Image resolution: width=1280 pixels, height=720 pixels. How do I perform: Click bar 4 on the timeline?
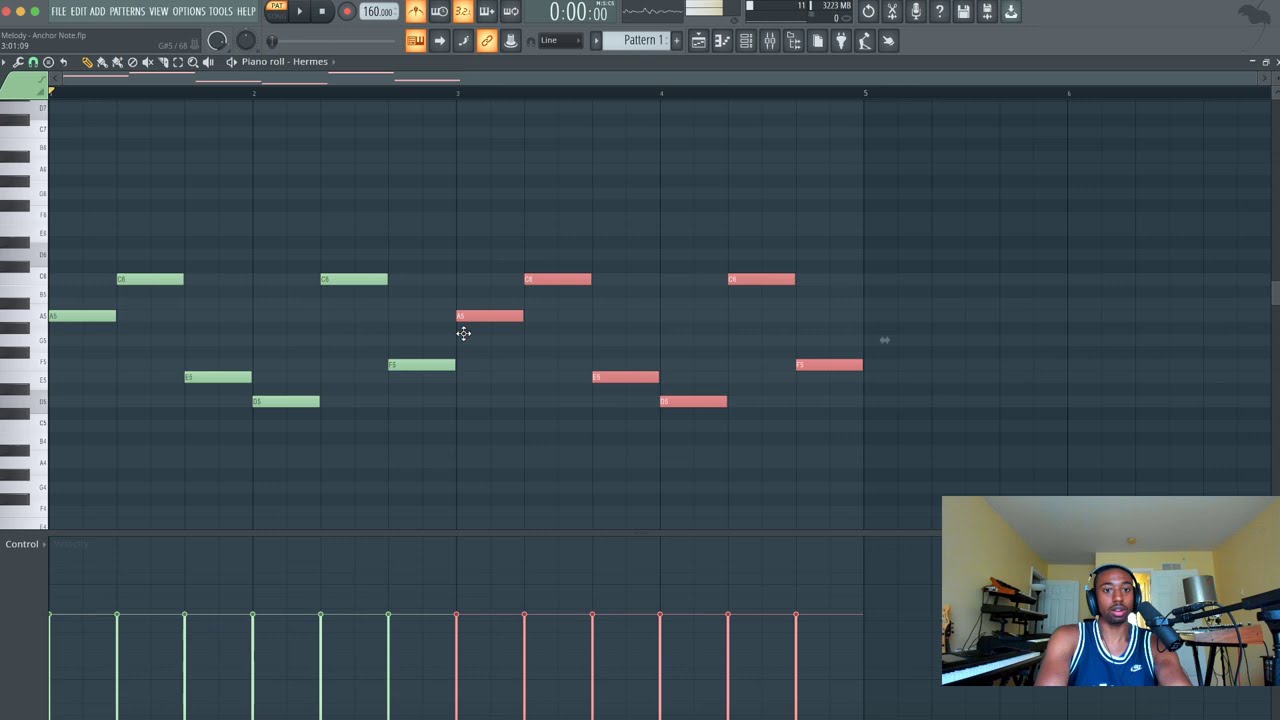pyautogui.click(x=661, y=93)
